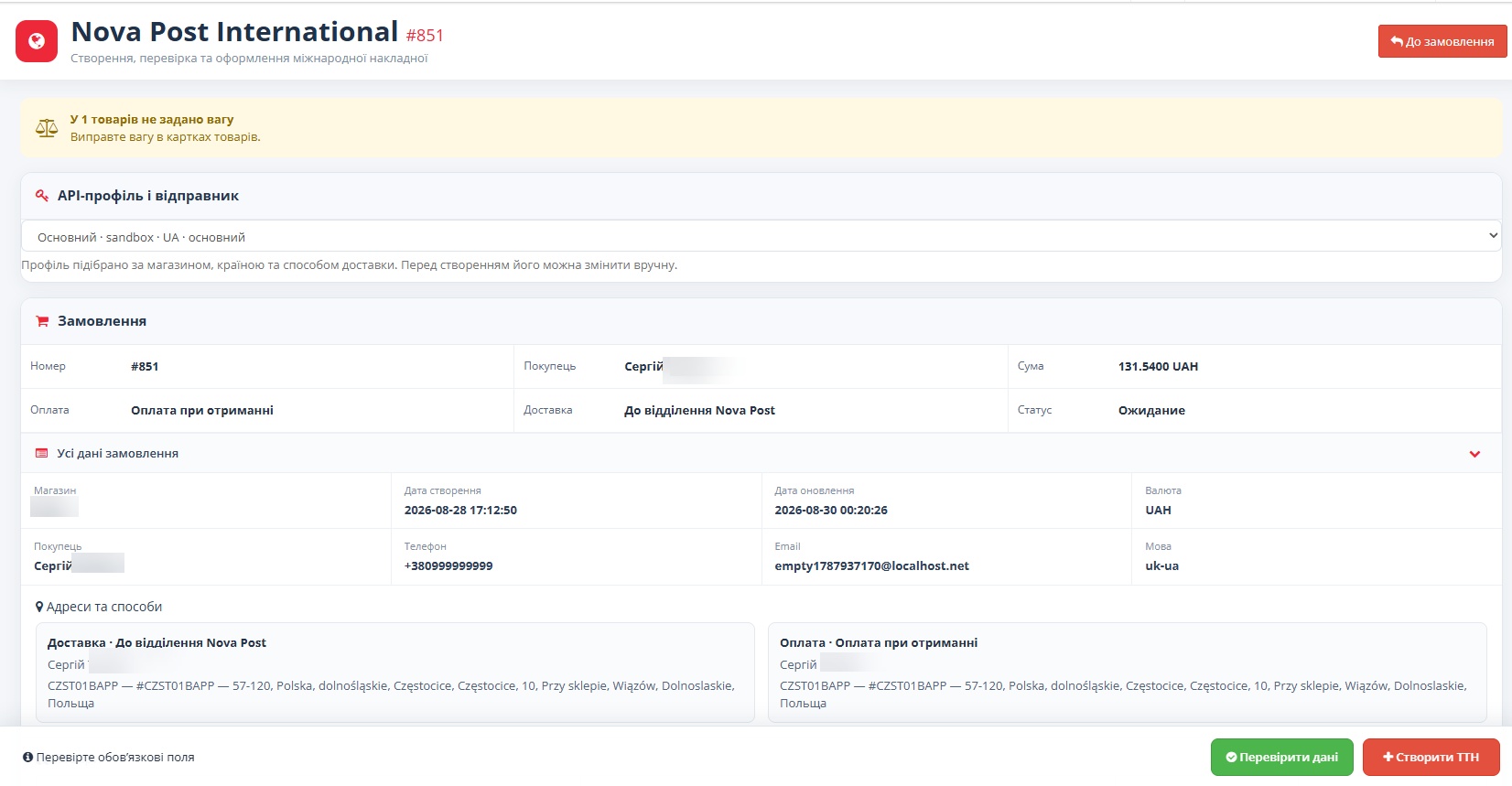Click the list icon beside Усі дані замовлення
The width and height of the screenshot is (1512, 786).
[x=41, y=454]
